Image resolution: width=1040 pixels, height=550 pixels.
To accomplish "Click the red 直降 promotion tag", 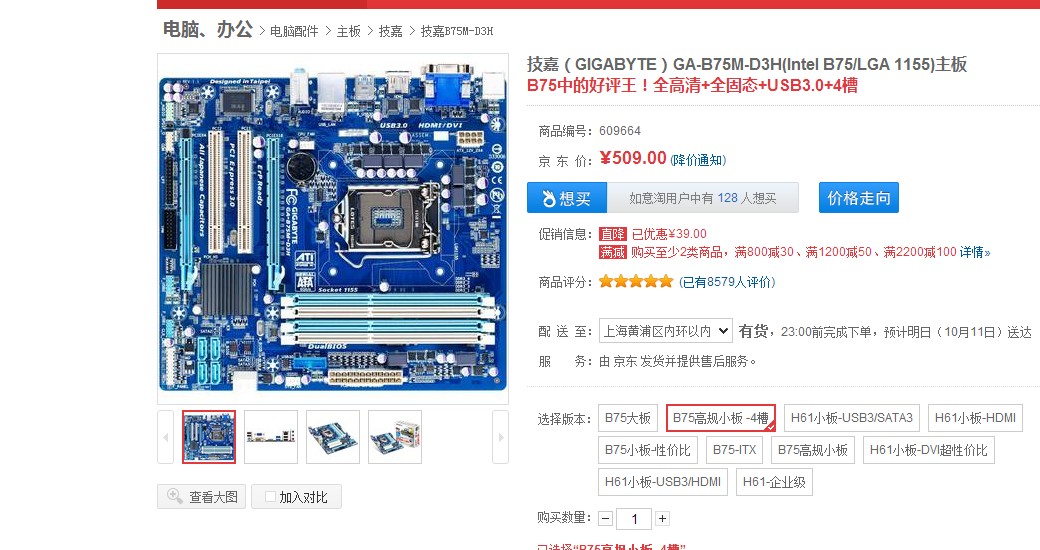I will click(613, 234).
